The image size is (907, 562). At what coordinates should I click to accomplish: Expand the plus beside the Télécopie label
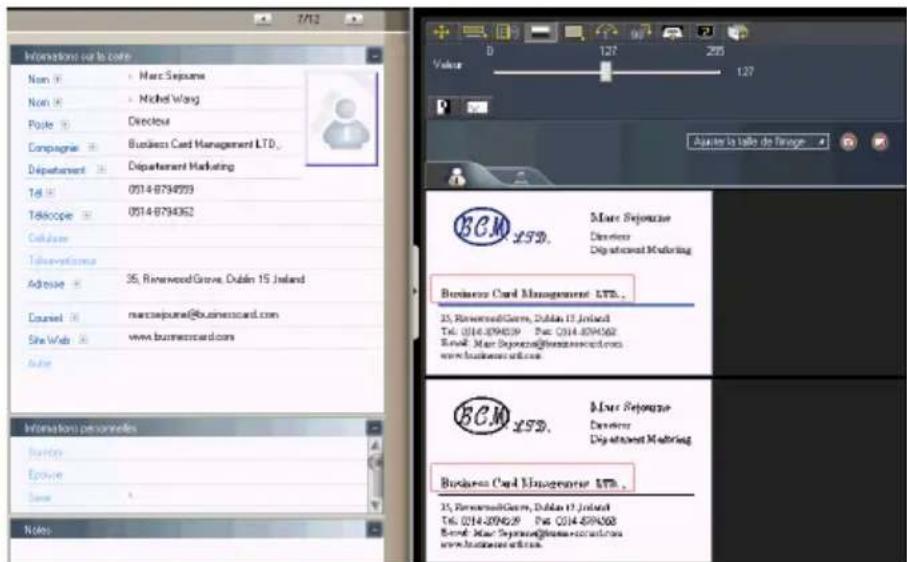pos(86,215)
